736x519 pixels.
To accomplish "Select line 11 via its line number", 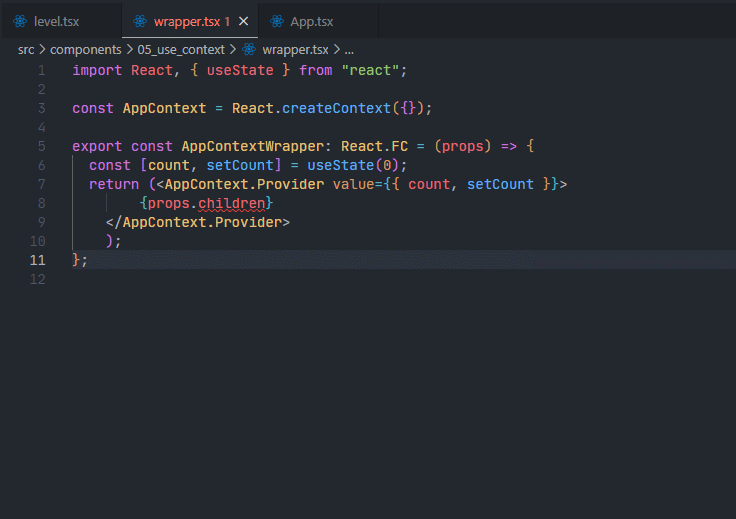I will click(x=39, y=260).
